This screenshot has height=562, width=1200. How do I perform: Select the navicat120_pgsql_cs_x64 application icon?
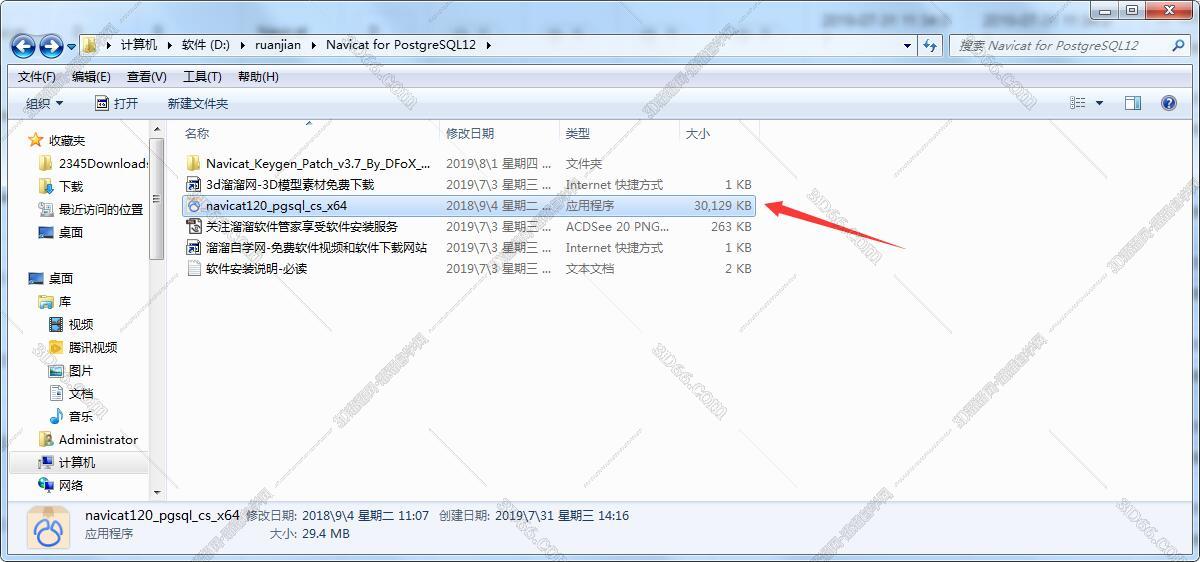point(194,205)
